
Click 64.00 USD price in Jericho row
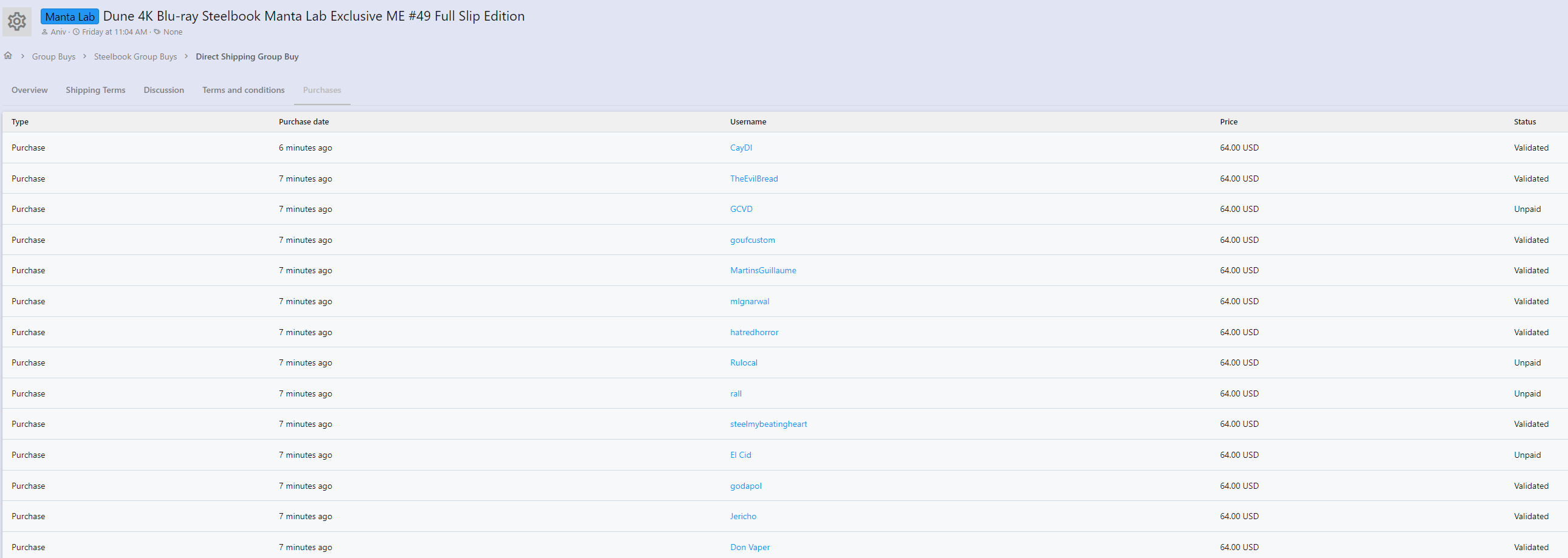(x=1239, y=517)
